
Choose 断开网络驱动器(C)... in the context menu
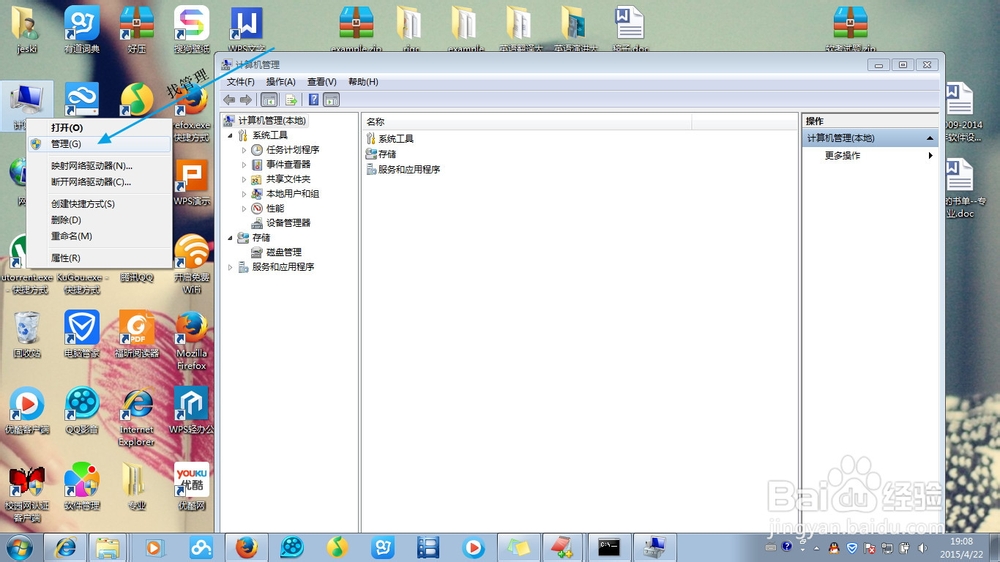(99, 182)
